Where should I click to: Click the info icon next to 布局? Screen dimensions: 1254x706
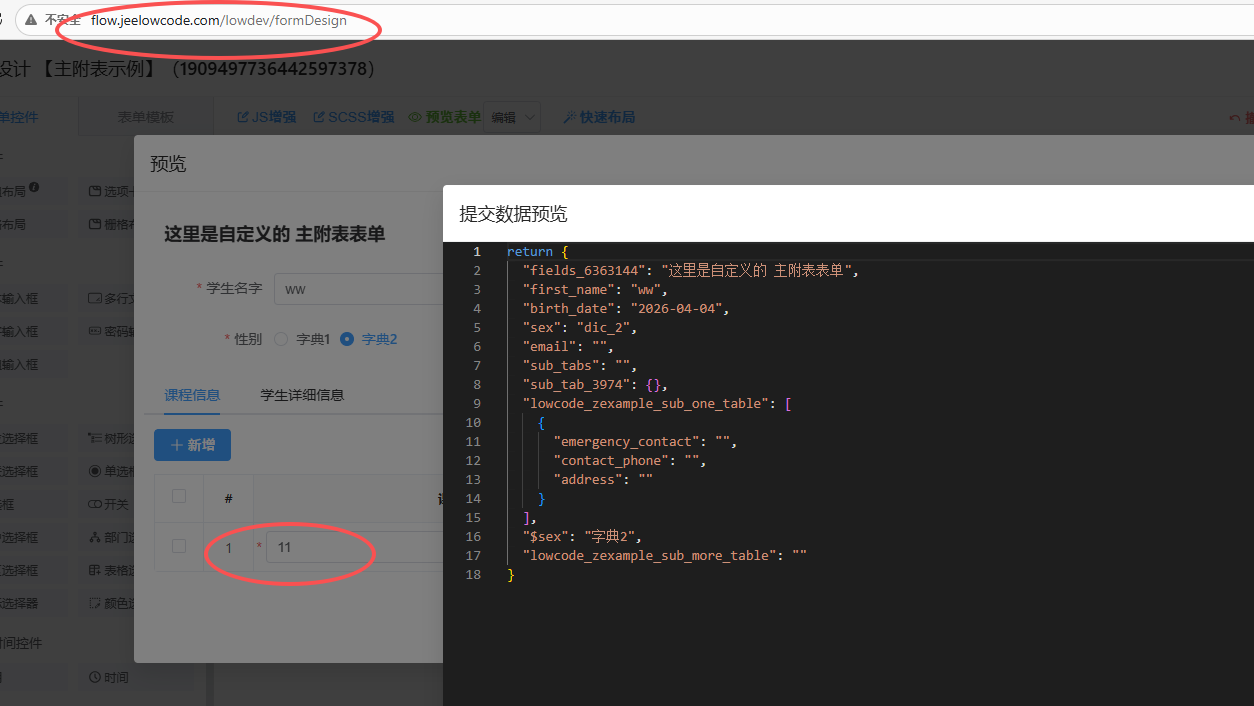tap(34, 187)
